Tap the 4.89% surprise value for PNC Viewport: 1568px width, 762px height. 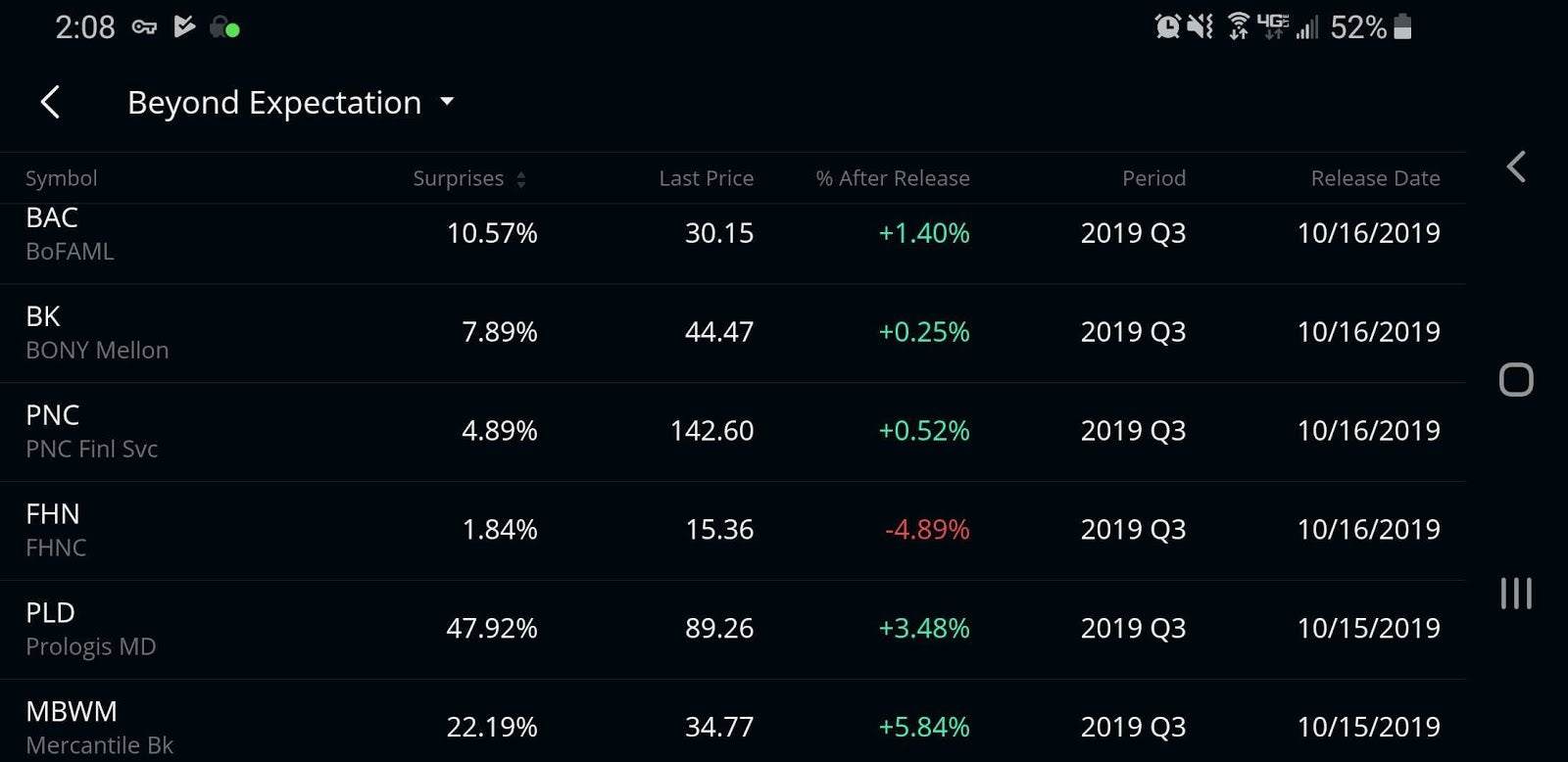(500, 431)
